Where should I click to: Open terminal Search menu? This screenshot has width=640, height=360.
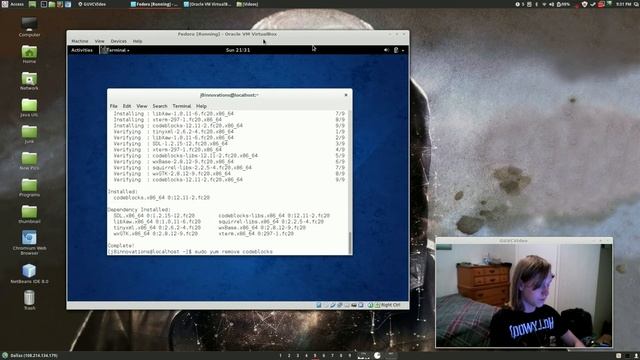(x=160, y=106)
